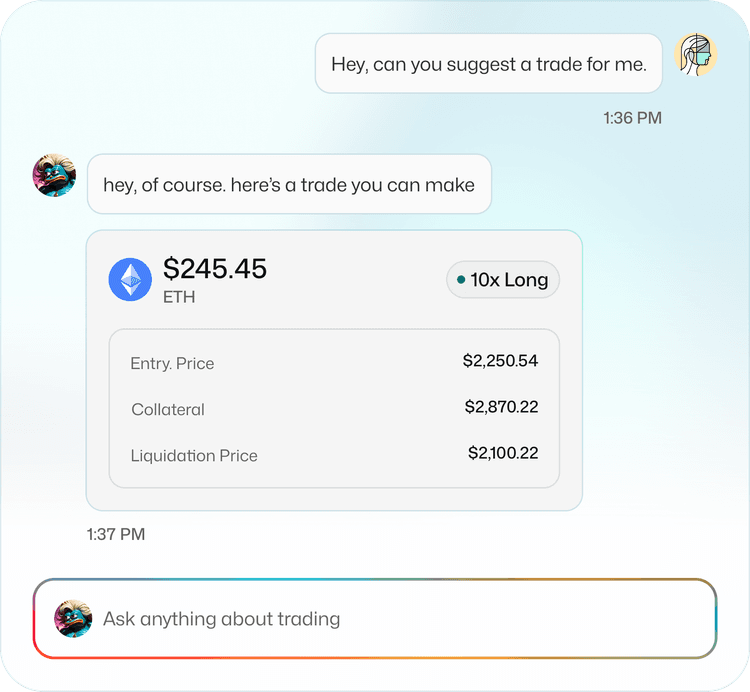The width and height of the screenshot is (750, 692).
Task: Click the 'Ask anything about trading' input field
Action: point(400,619)
